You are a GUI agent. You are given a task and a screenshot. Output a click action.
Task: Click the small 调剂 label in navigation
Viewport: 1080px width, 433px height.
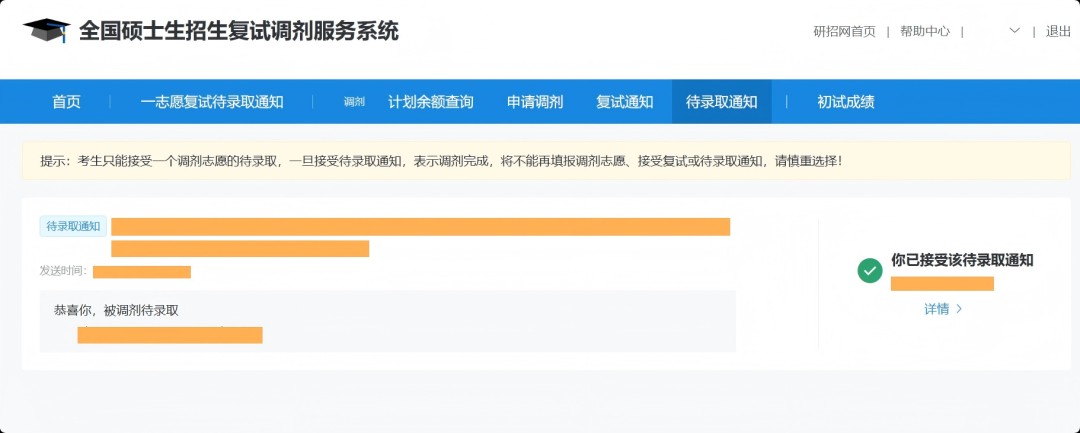pyautogui.click(x=354, y=102)
